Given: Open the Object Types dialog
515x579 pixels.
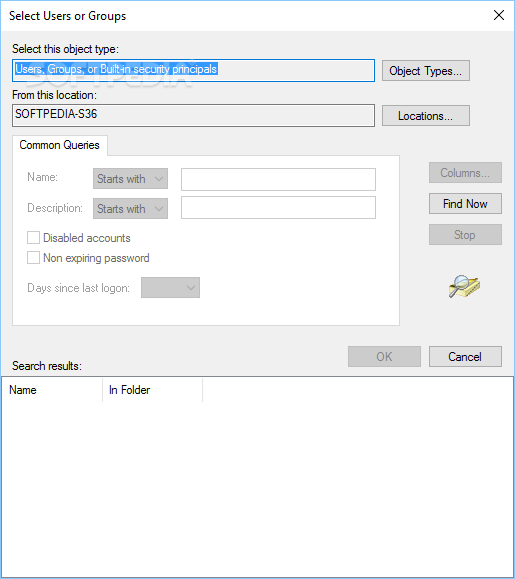Looking at the screenshot, I should [x=426, y=71].
